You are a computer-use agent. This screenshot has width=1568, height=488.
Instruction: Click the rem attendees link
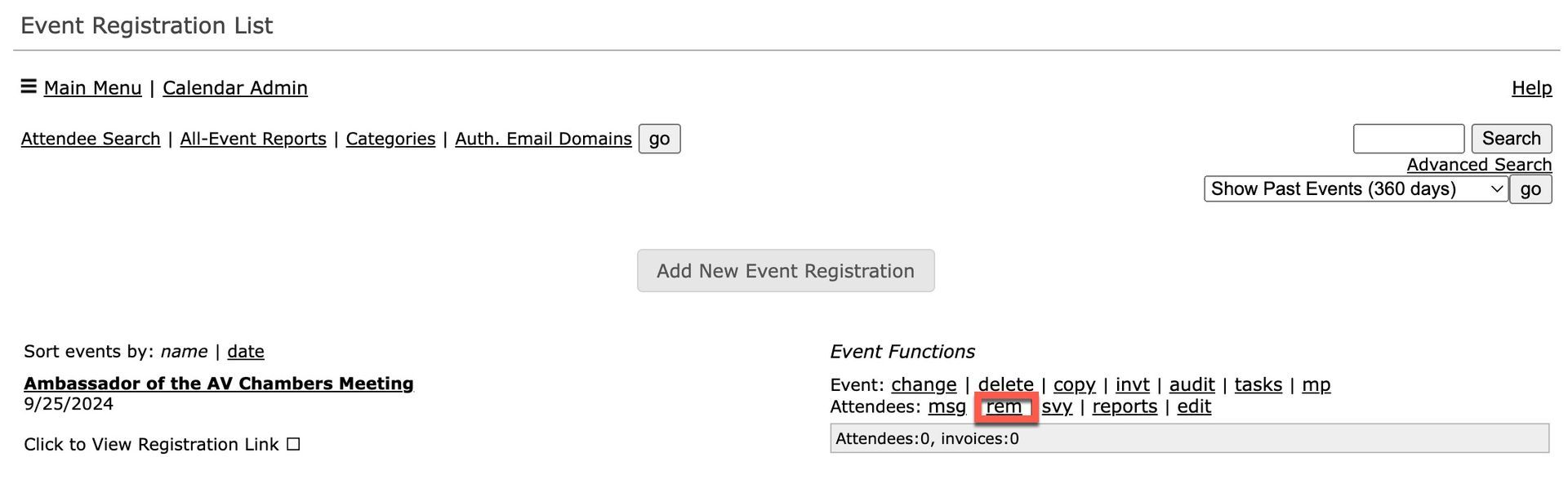(x=1005, y=406)
